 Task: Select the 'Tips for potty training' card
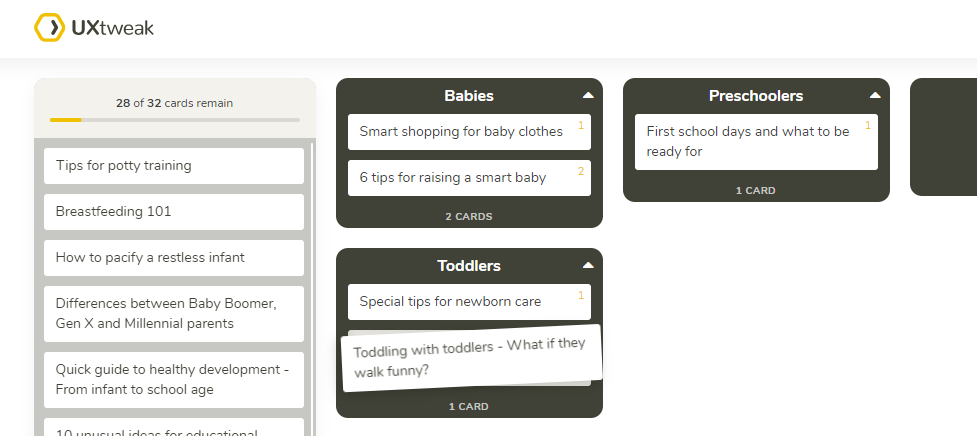point(174,166)
